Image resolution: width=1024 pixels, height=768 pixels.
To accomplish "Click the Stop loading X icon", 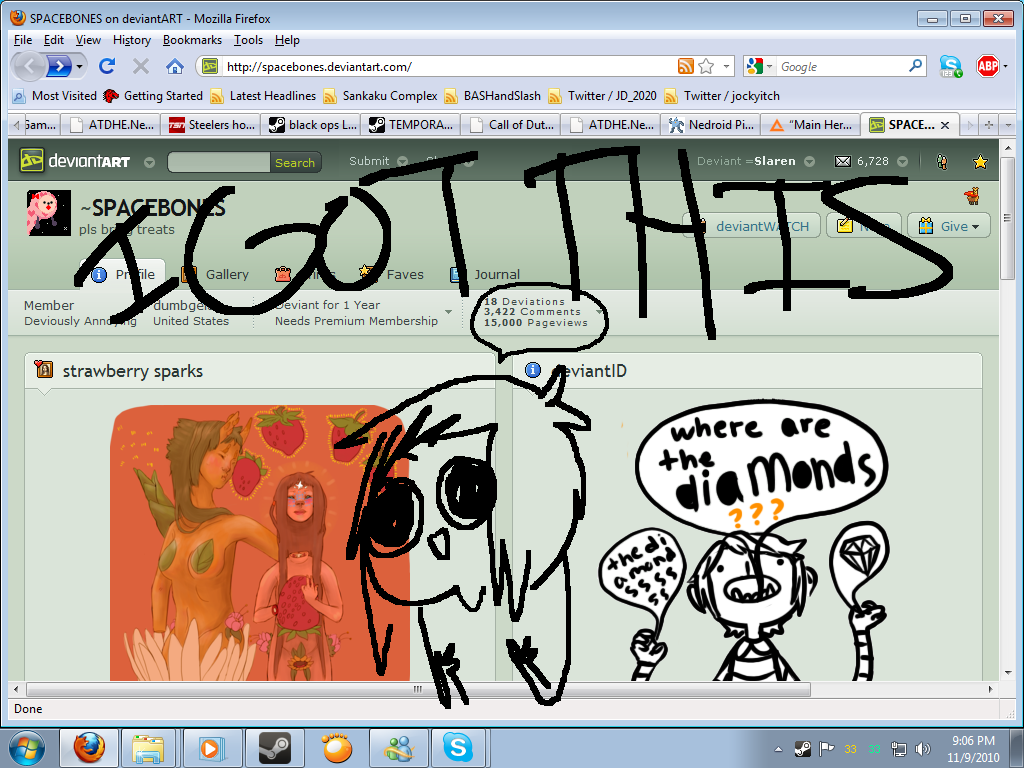I will [x=140, y=66].
